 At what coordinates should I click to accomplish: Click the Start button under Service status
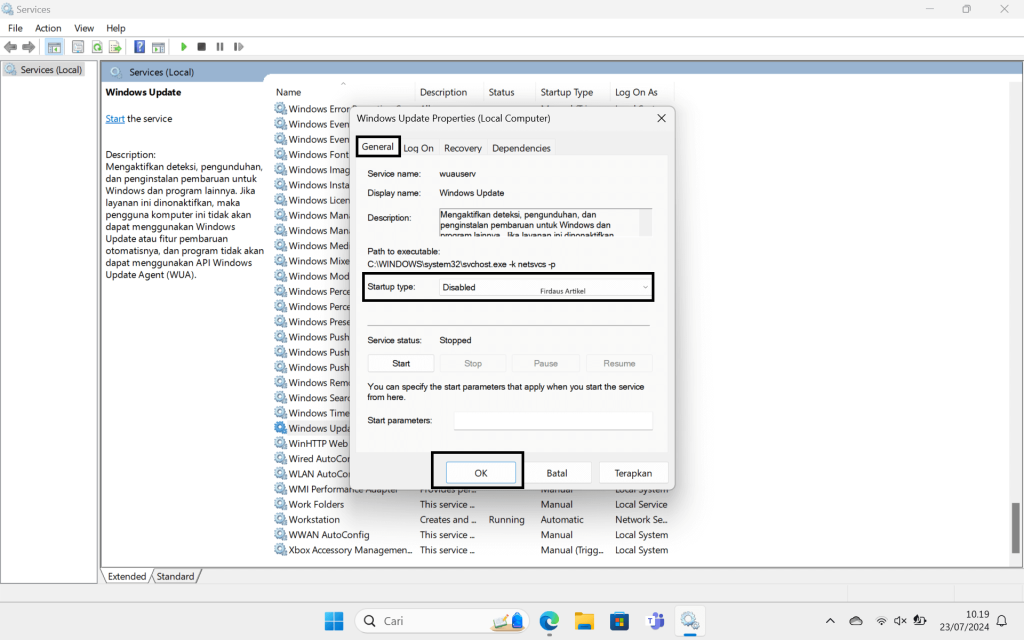pos(401,363)
